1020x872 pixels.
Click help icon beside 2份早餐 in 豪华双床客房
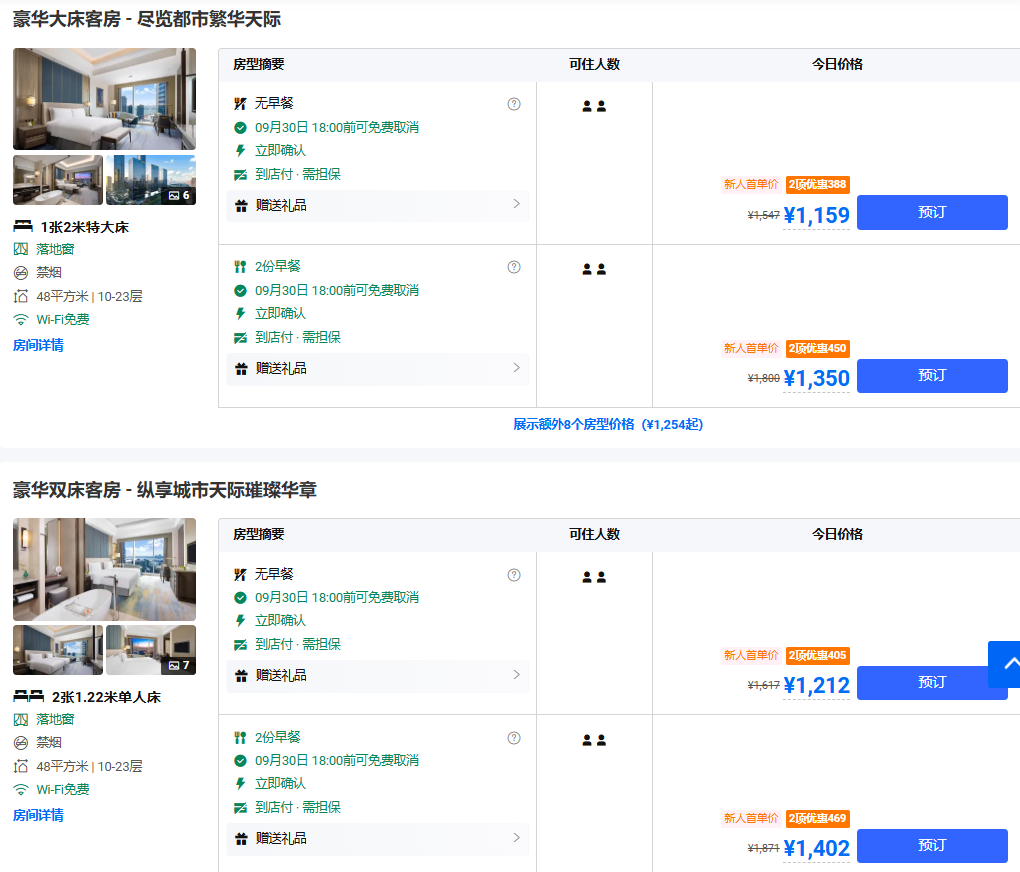click(x=514, y=738)
